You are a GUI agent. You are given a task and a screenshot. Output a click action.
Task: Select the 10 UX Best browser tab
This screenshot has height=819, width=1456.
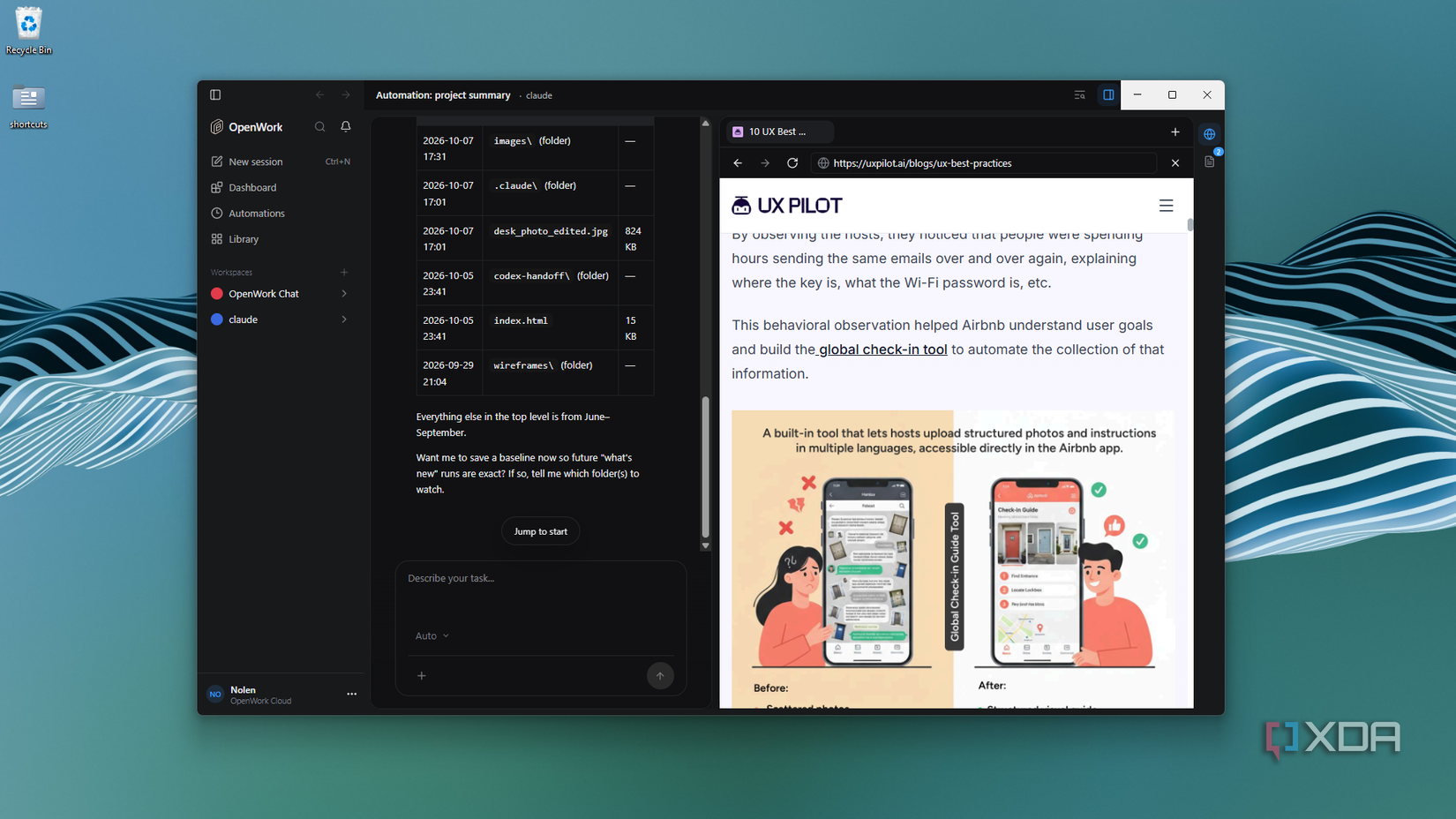(780, 131)
